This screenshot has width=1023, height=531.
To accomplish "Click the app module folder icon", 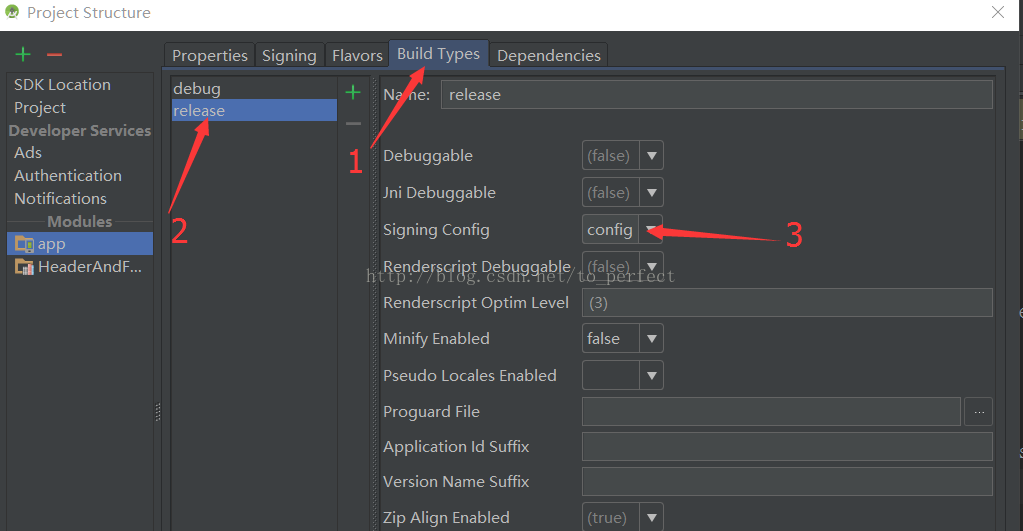I will point(24,244).
